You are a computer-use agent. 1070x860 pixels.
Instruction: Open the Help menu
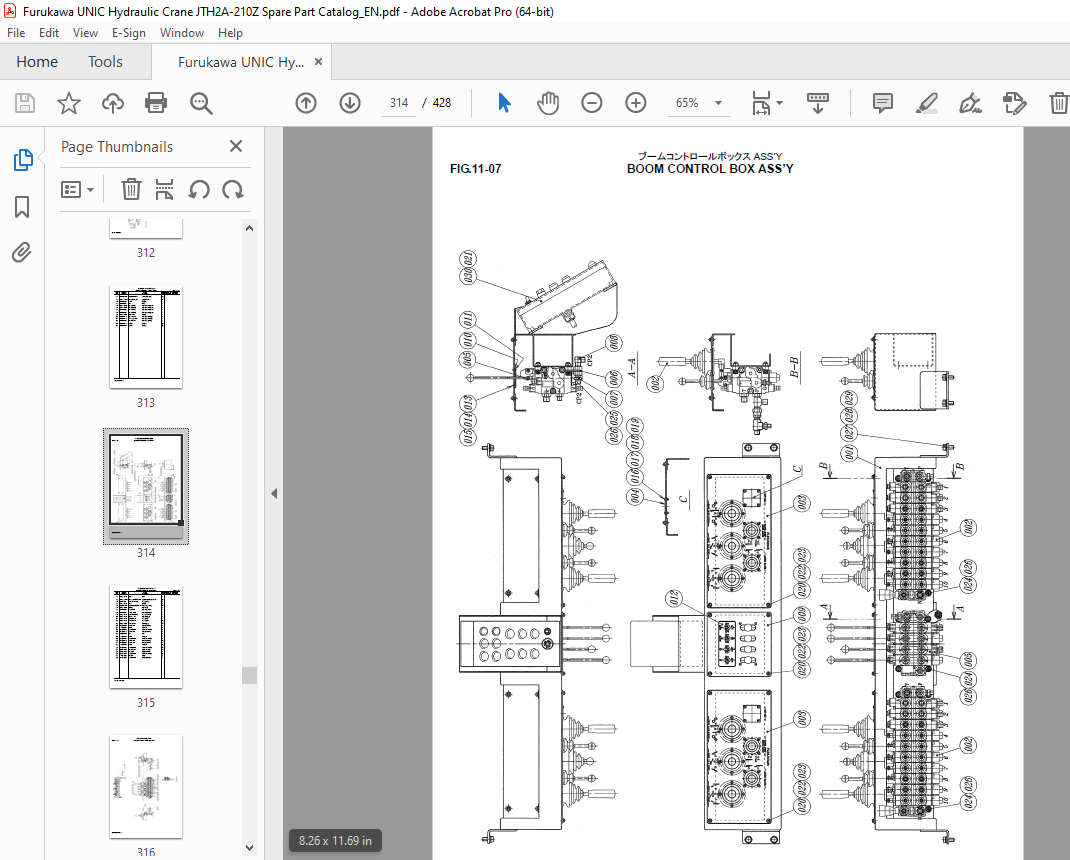(x=230, y=33)
